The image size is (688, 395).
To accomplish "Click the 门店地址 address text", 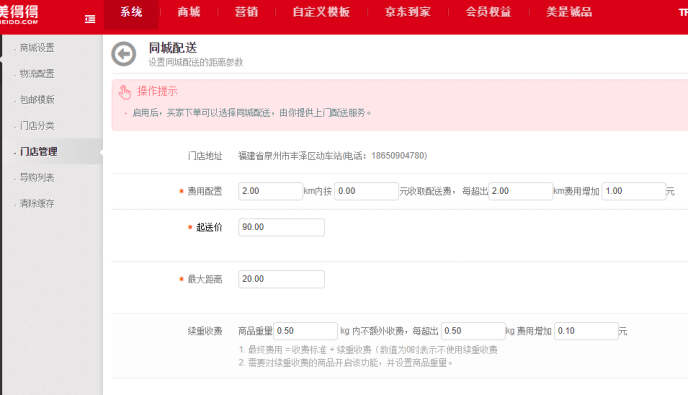I will tap(333, 156).
